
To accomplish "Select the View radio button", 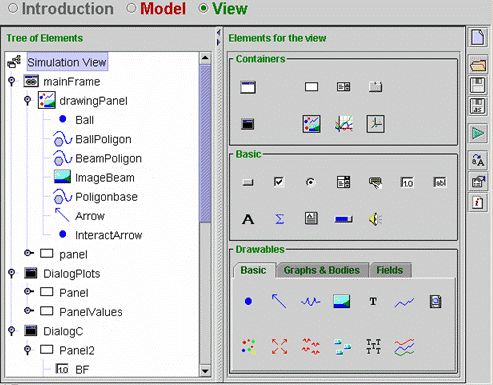I will [x=203, y=8].
